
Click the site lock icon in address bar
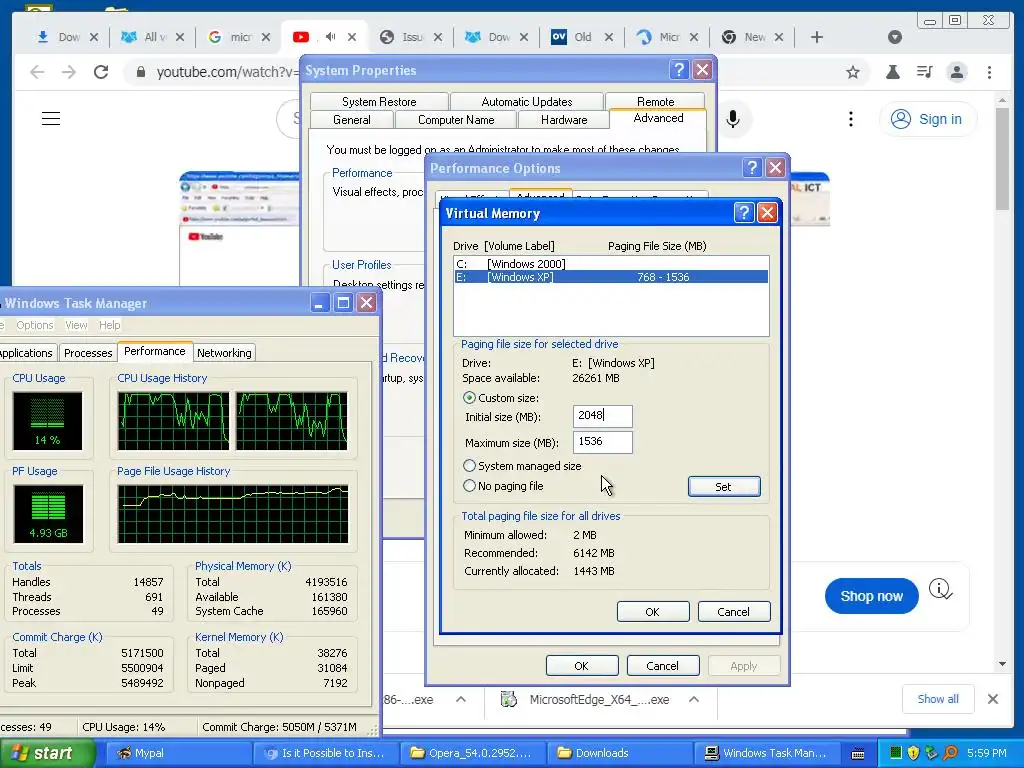coord(140,72)
